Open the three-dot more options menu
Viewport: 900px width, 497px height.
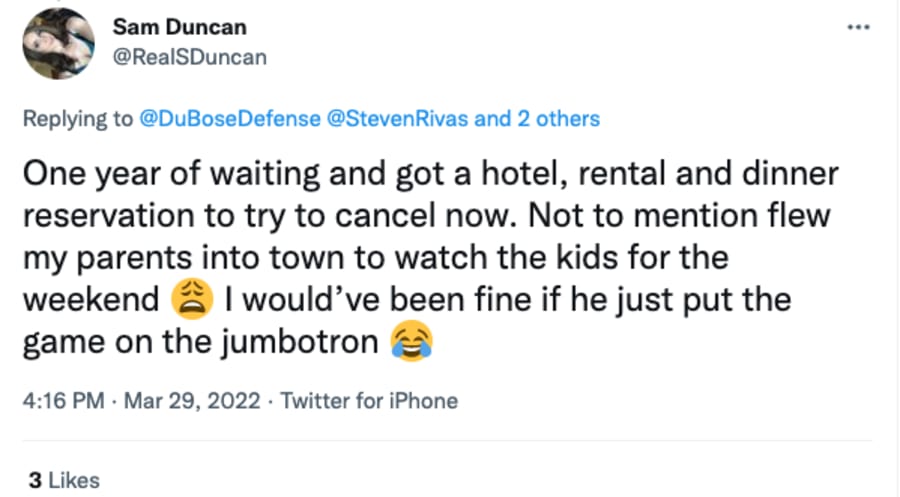tap(859, 27)
